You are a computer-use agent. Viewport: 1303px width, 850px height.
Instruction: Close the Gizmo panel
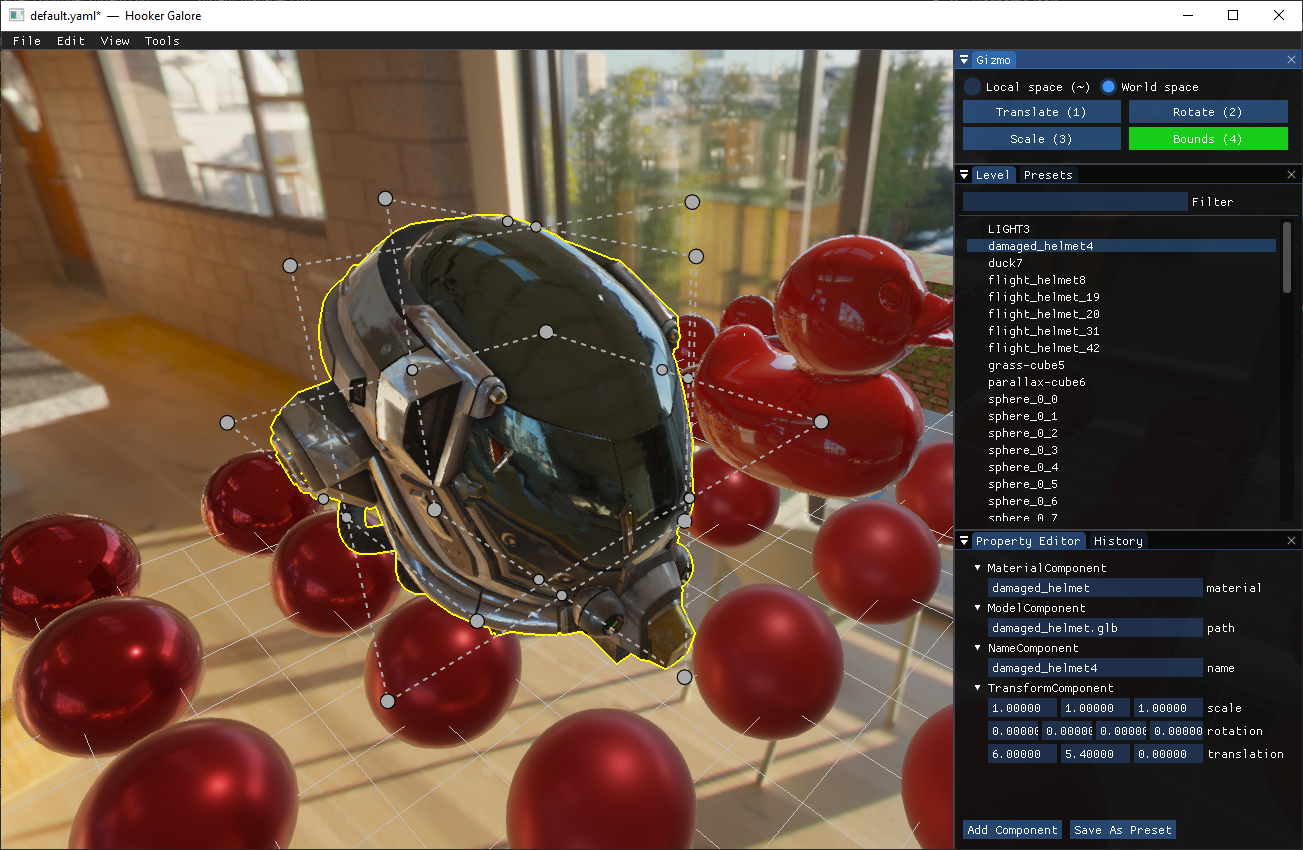click(x=1291, y=60)
